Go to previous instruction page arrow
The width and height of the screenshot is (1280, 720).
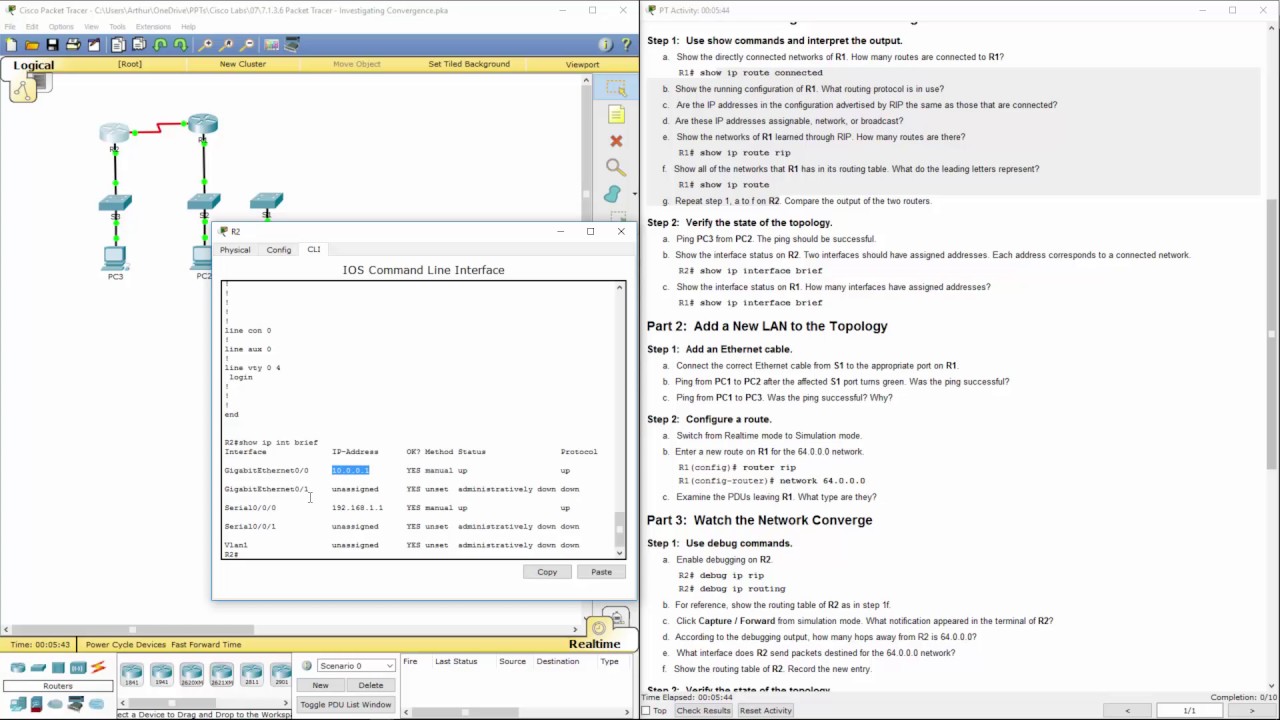[1128, 711]
